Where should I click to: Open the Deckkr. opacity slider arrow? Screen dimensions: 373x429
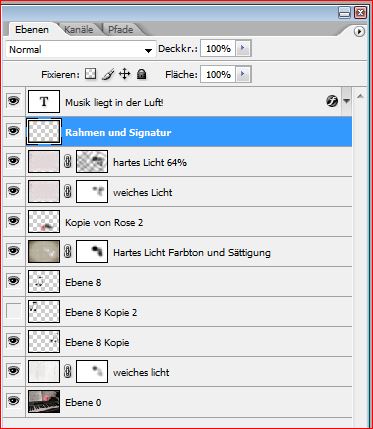point(243,49)
